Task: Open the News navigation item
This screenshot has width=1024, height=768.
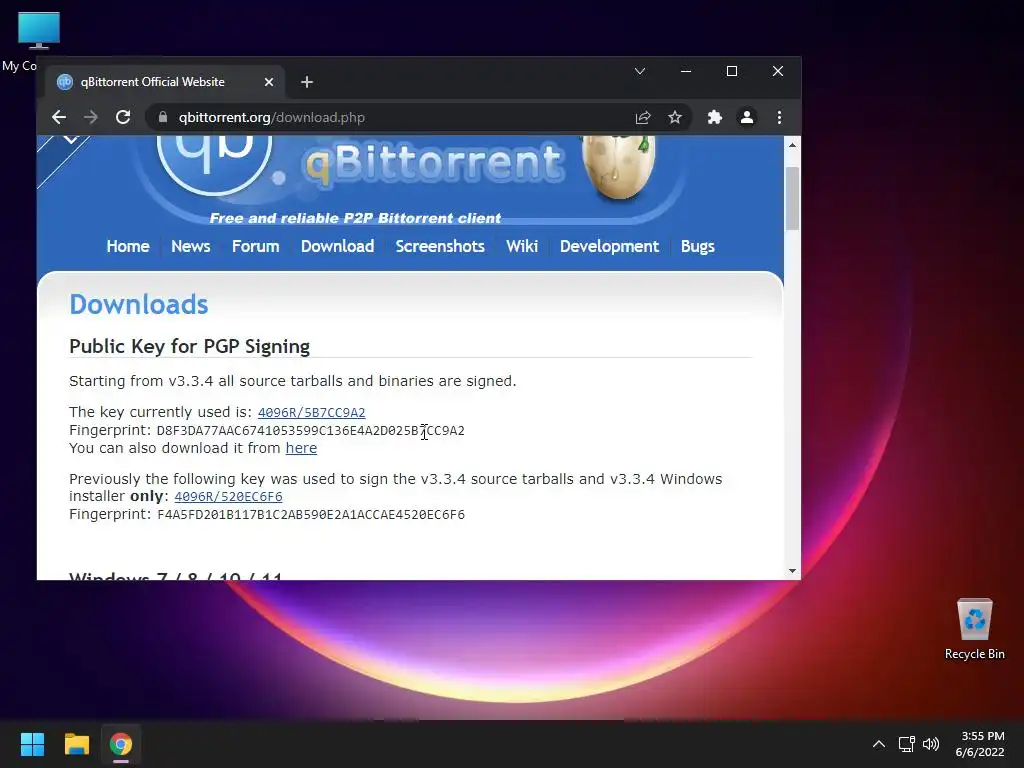Action: 191,246
